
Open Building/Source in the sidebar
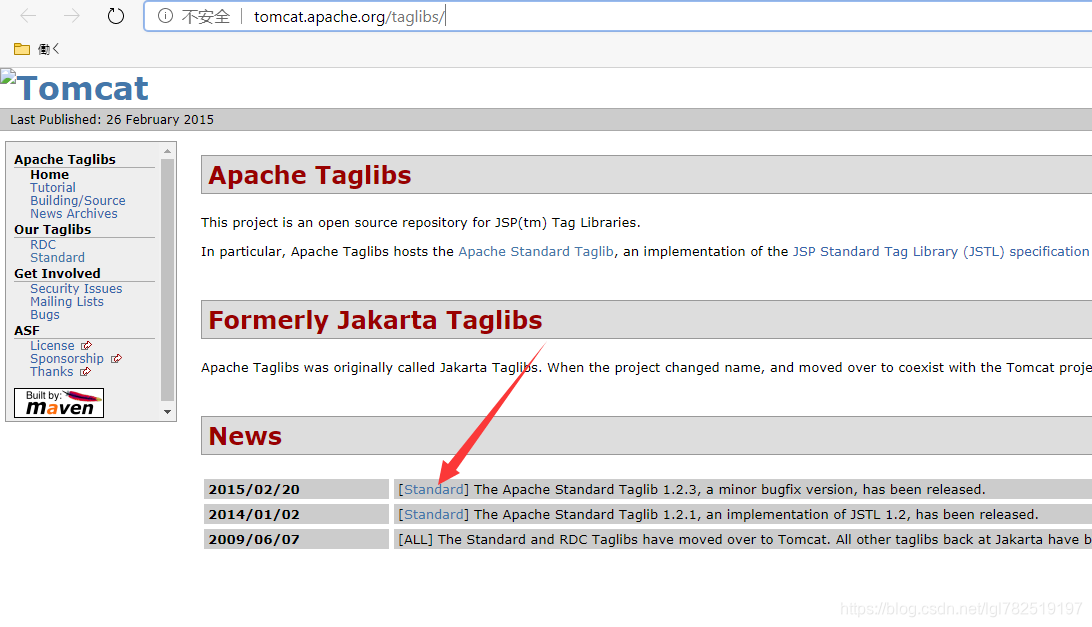pyautogui.click(x=78, y=201)
